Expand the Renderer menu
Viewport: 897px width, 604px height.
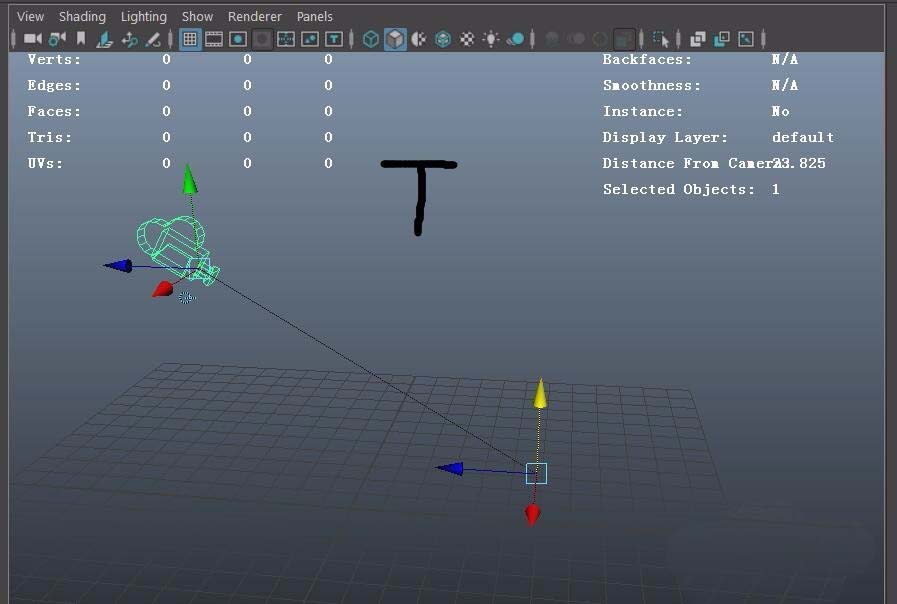[x=255, y=16]
